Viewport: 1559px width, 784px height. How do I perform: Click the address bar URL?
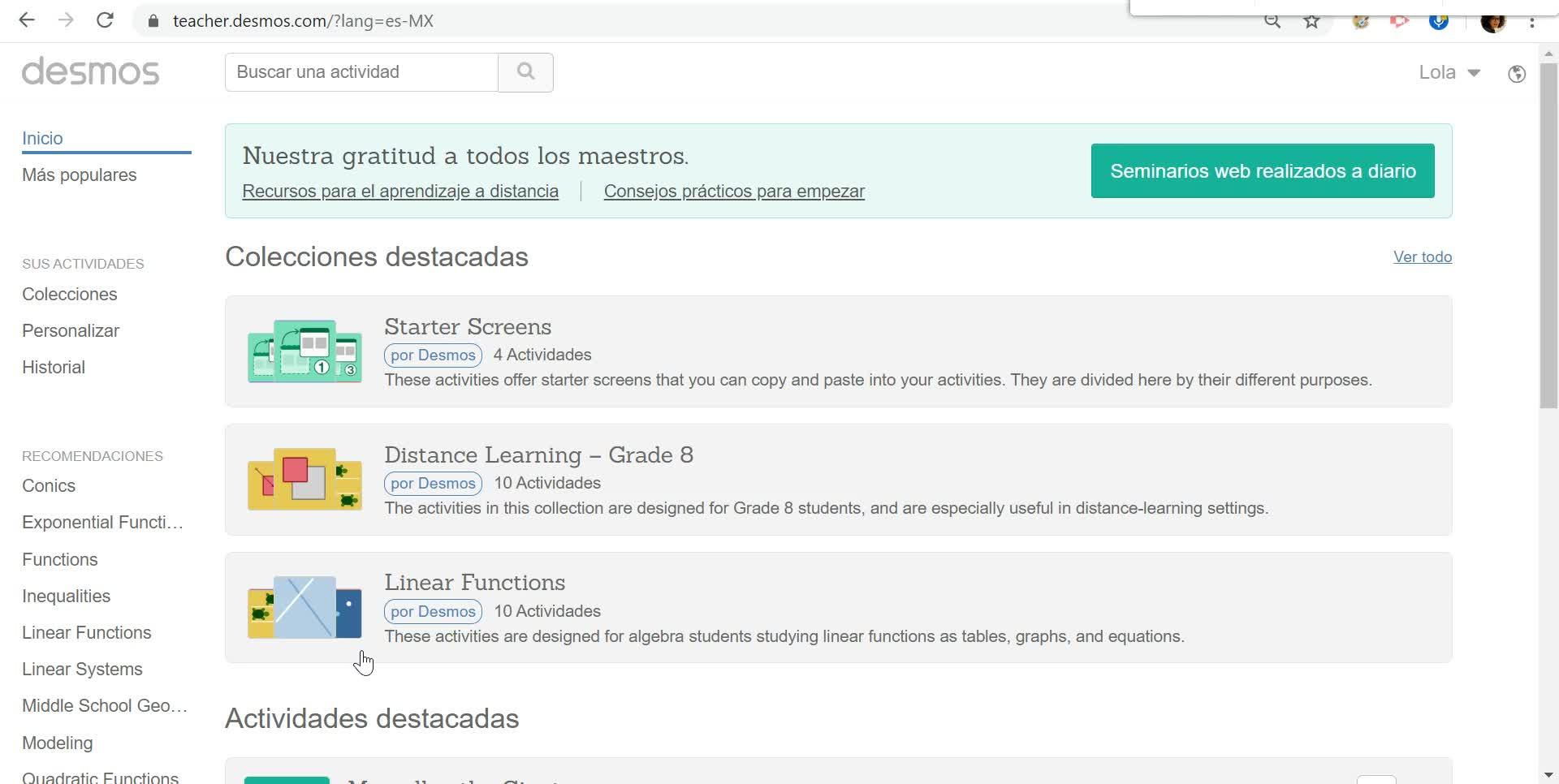click(x=303, y=21)
